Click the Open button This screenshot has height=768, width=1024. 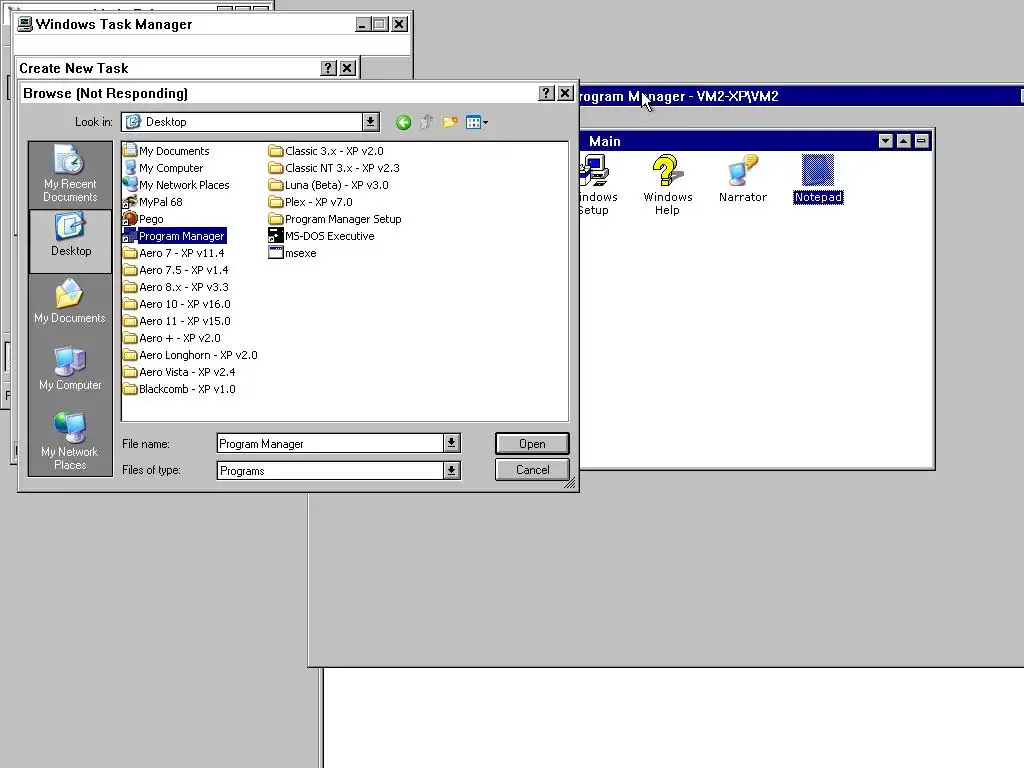click(x=532, y=443)
